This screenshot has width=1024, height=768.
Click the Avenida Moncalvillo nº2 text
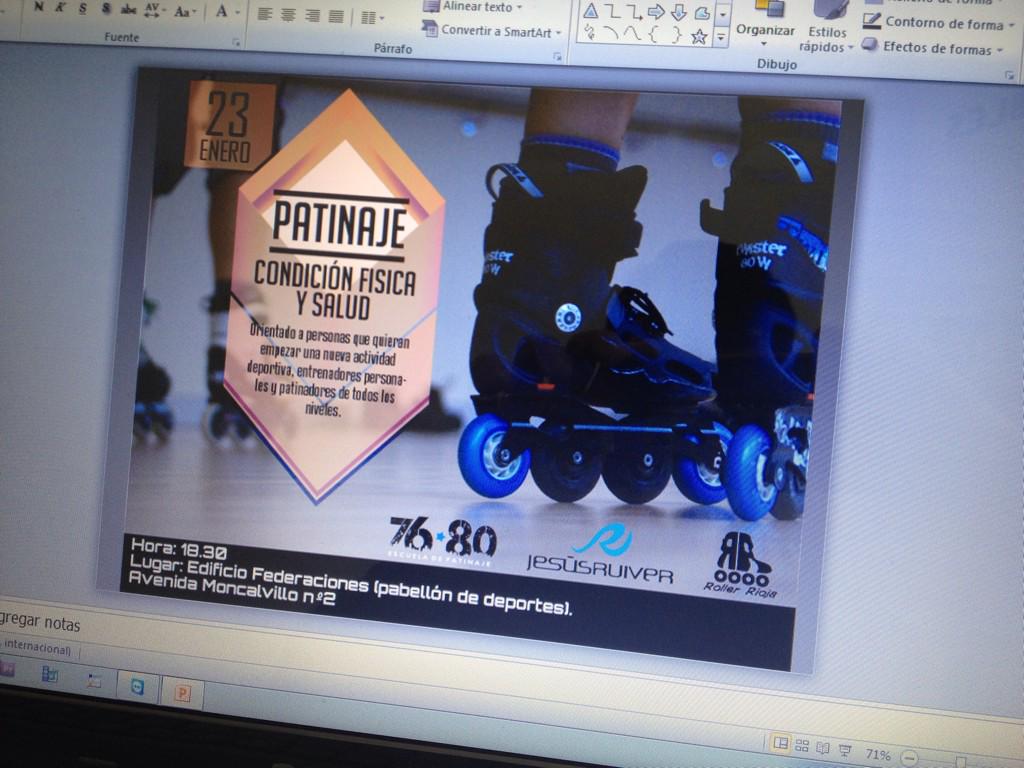coord(231,587)
